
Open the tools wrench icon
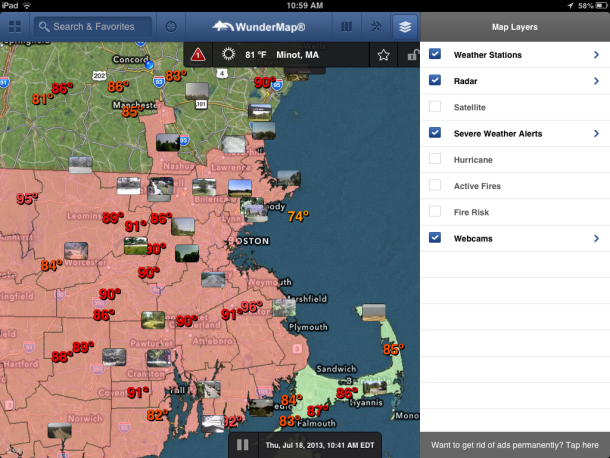pyautogui.click(x=376, y=27)
